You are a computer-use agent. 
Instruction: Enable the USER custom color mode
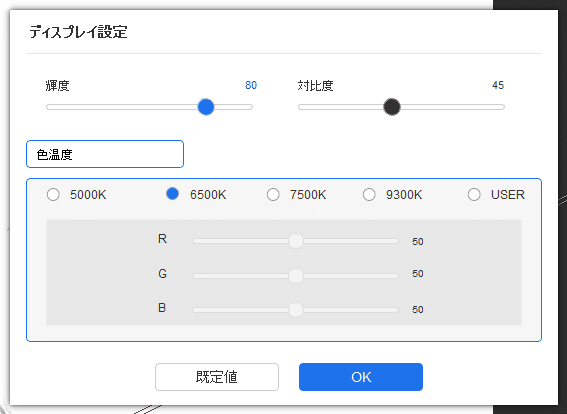click(474, 195)
